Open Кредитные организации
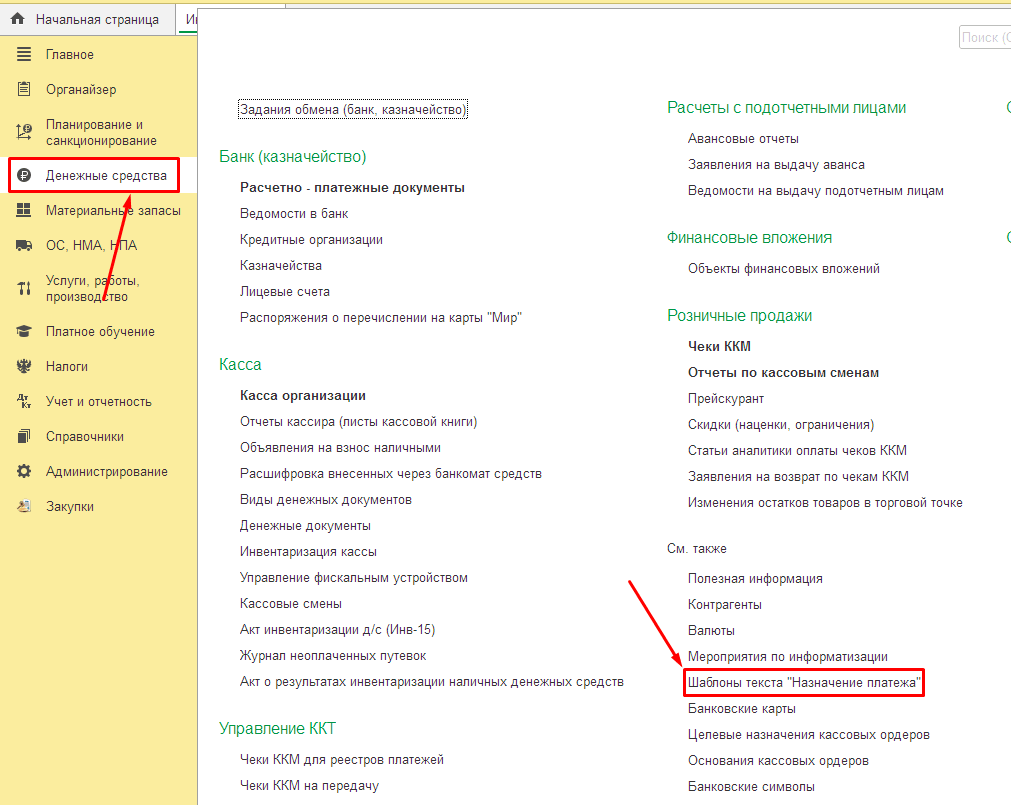The image size is (1011, 805). pos(311,240)
